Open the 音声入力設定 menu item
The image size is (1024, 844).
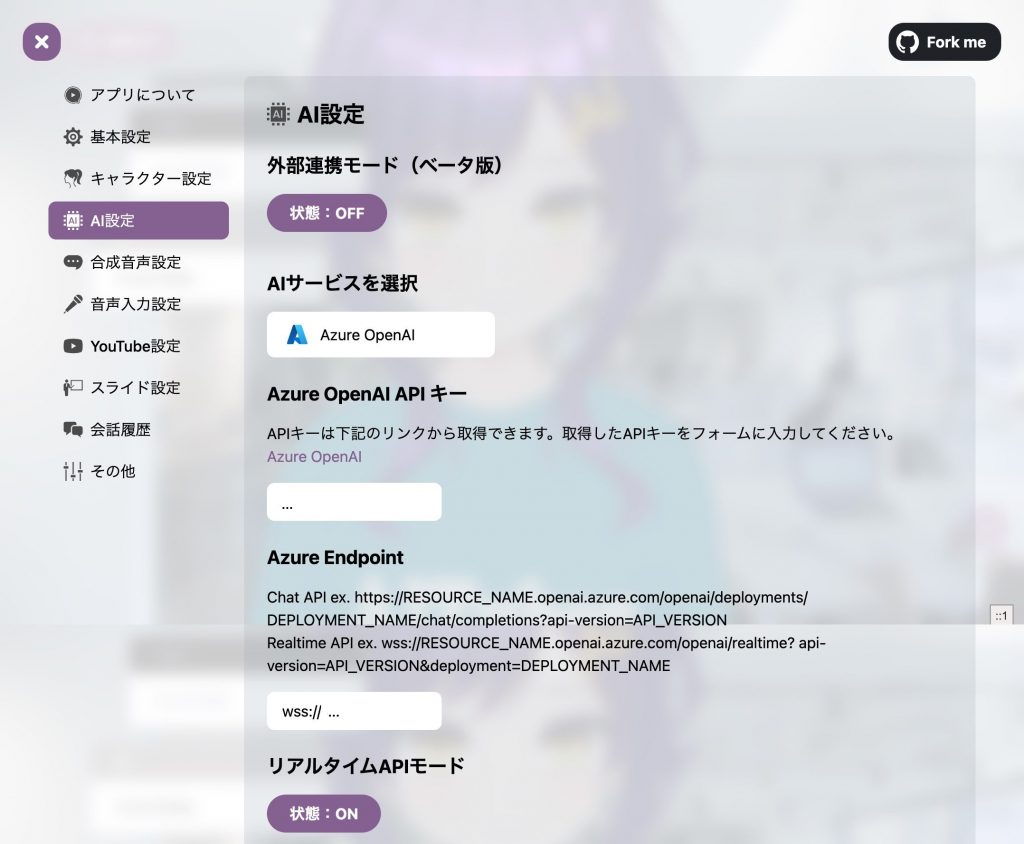point(138,304)
